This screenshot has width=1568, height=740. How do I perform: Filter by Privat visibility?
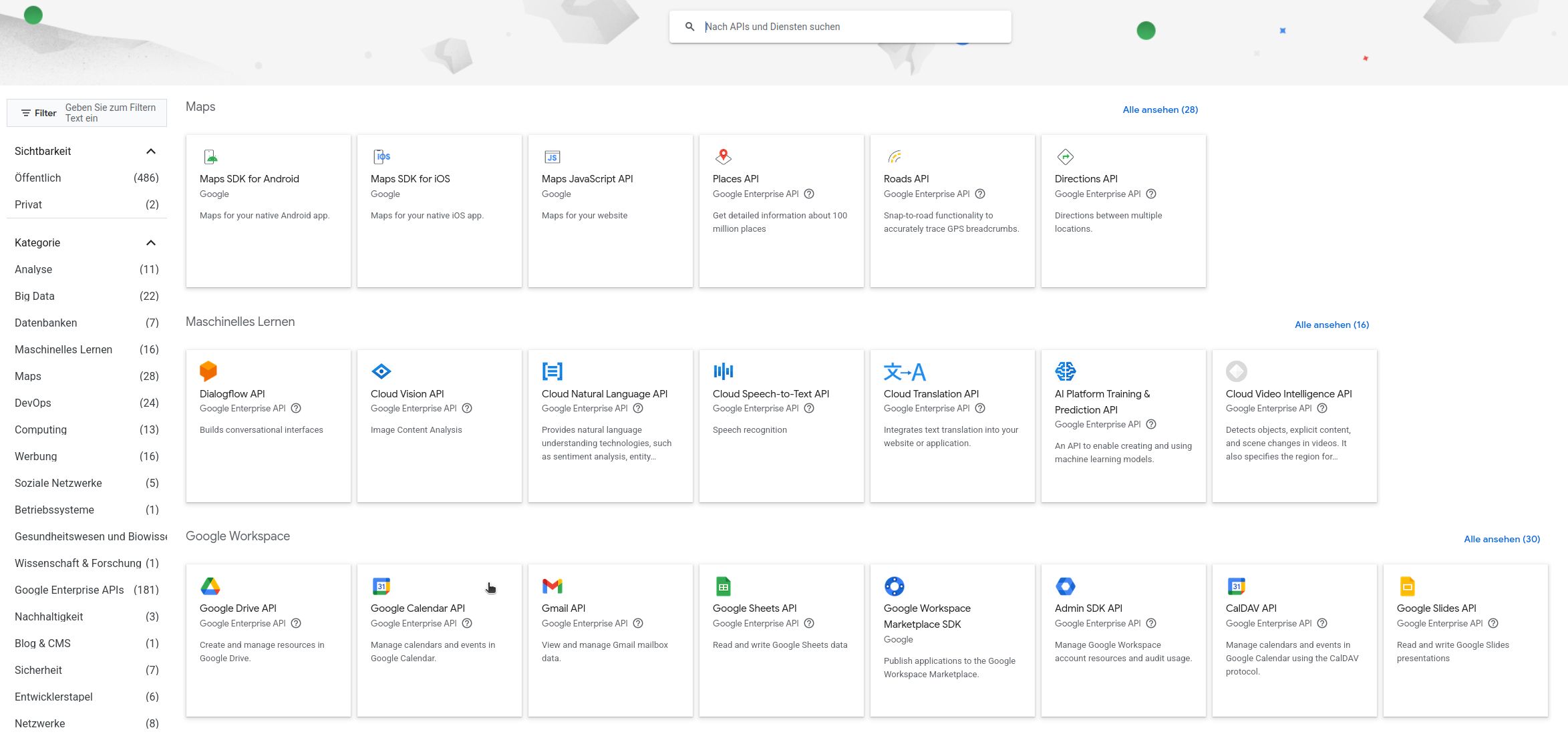87,204
